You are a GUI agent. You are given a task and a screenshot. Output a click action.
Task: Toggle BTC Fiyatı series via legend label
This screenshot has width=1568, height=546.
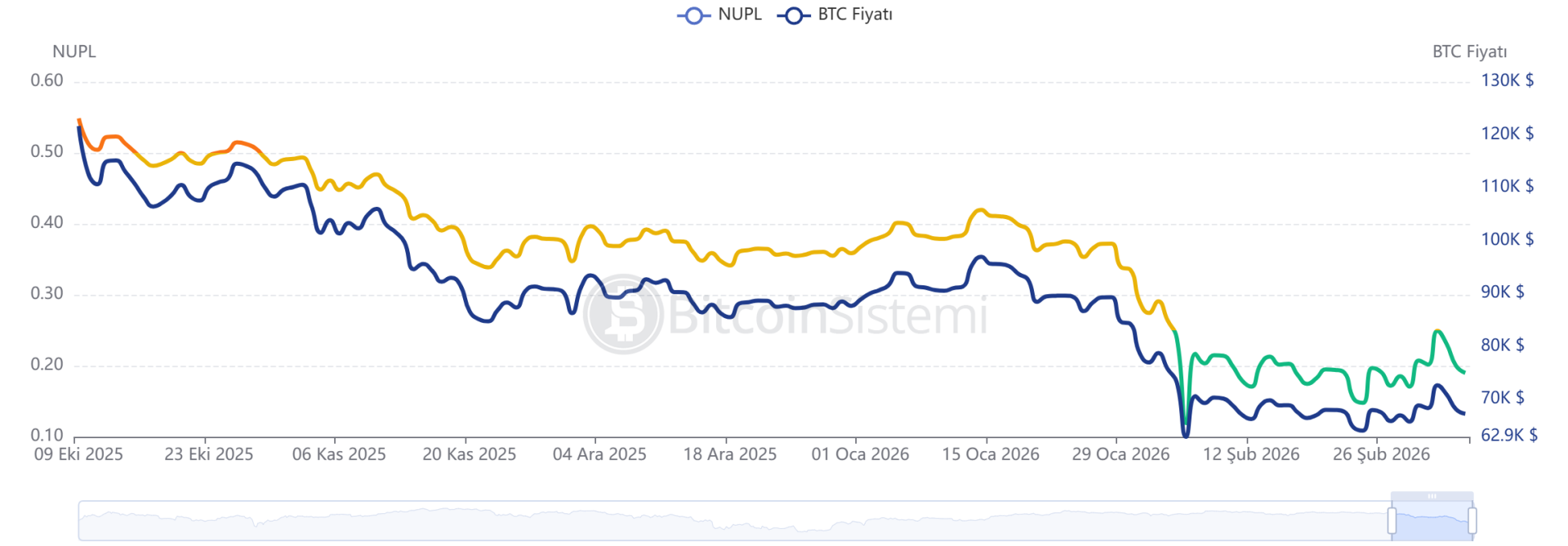coord(855,15)
